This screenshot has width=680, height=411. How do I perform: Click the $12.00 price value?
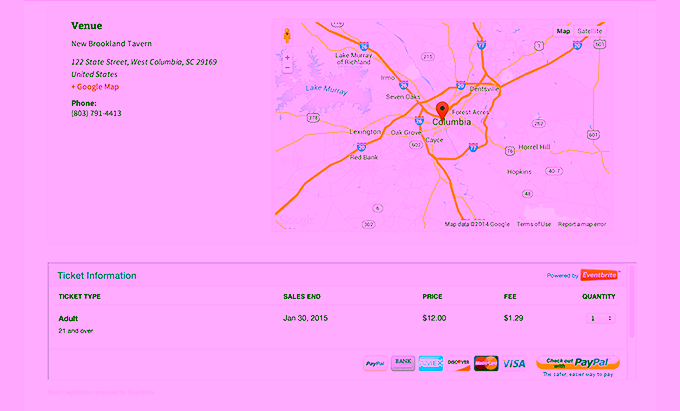434,318
